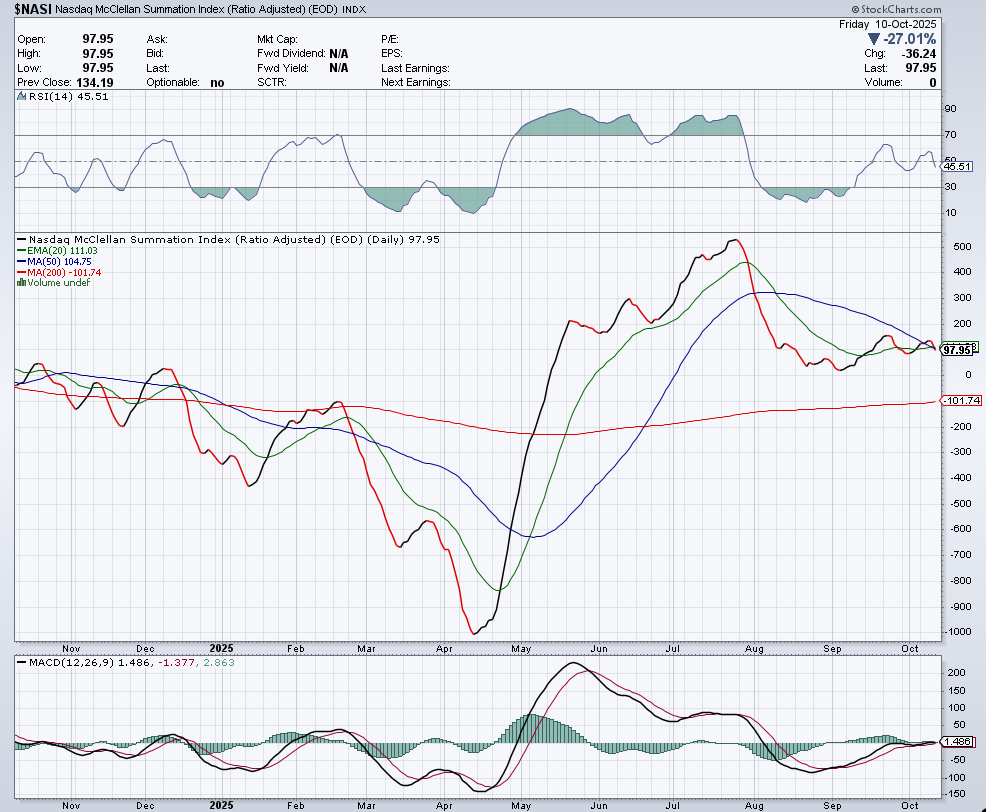Viewport: 986px width, 812px height.
Task: Select the Low value 97.95
Action: pyautogui.click(x=97, y=68)
